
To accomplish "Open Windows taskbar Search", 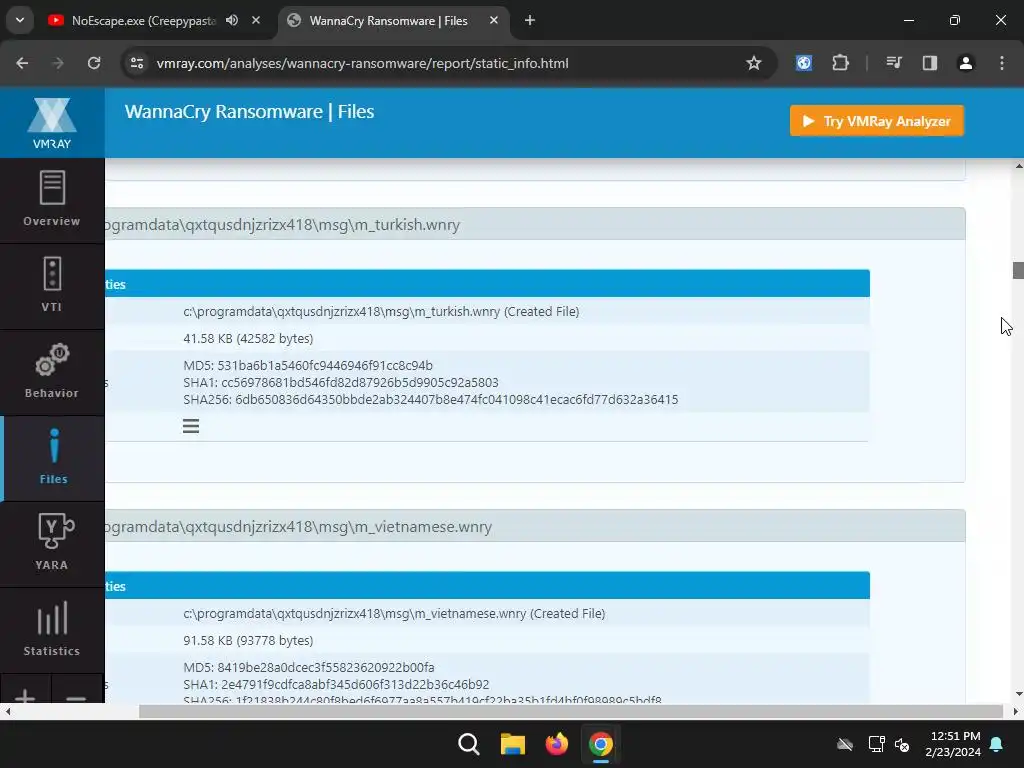I will click(468, 744).
